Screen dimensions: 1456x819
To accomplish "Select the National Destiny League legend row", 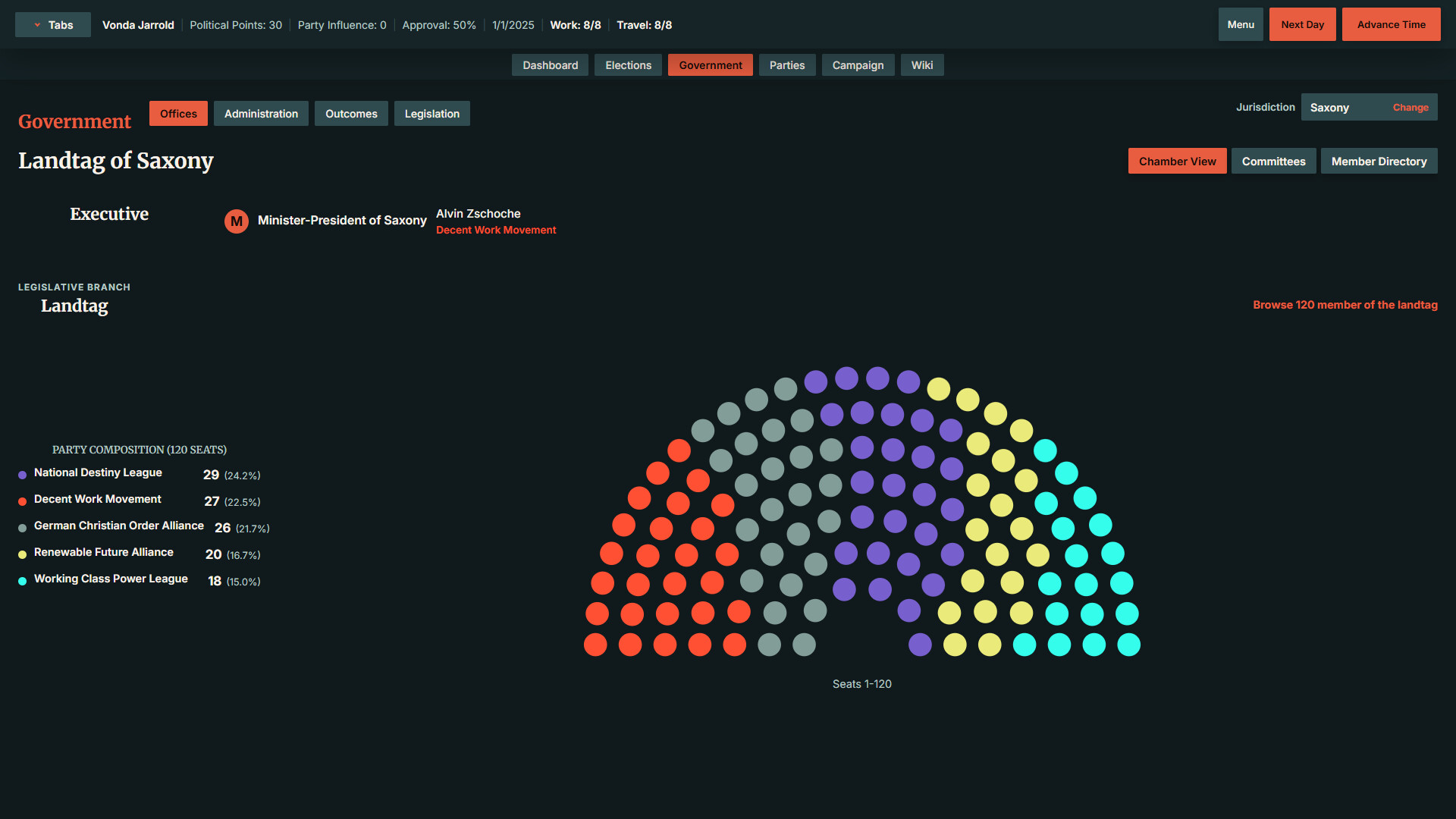I will coord(140,474).
